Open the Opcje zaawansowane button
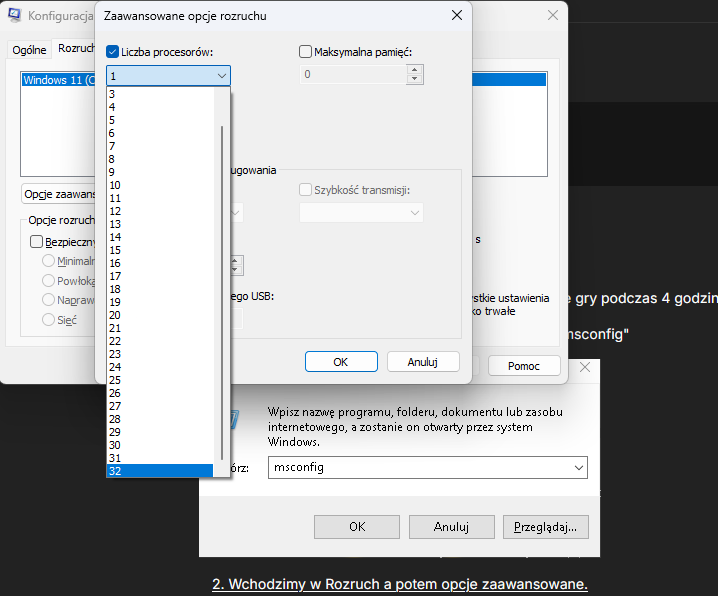This screenshot has width=718, height=596. tap(59, 194)
